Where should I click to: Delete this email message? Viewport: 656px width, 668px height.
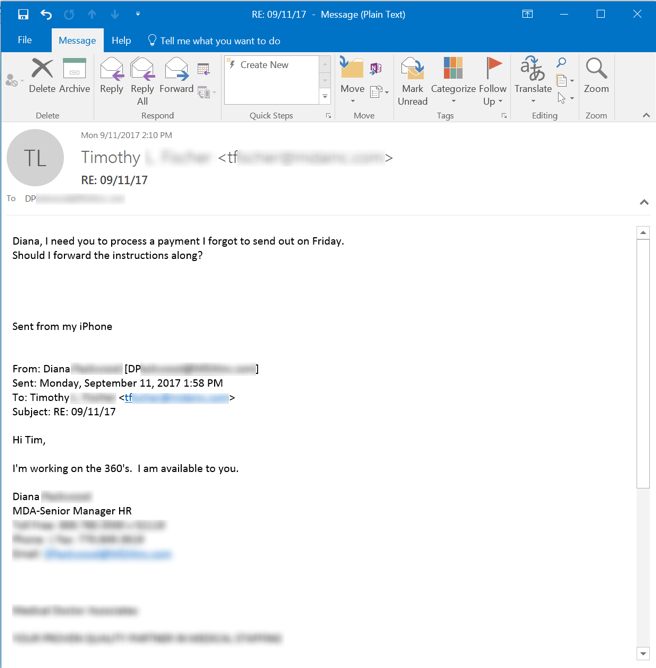coord(42,76)
